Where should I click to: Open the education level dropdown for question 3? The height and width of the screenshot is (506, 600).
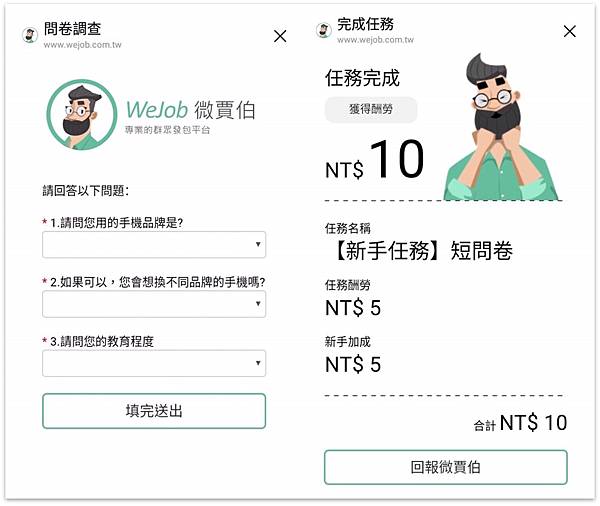[x=154, y=363]
